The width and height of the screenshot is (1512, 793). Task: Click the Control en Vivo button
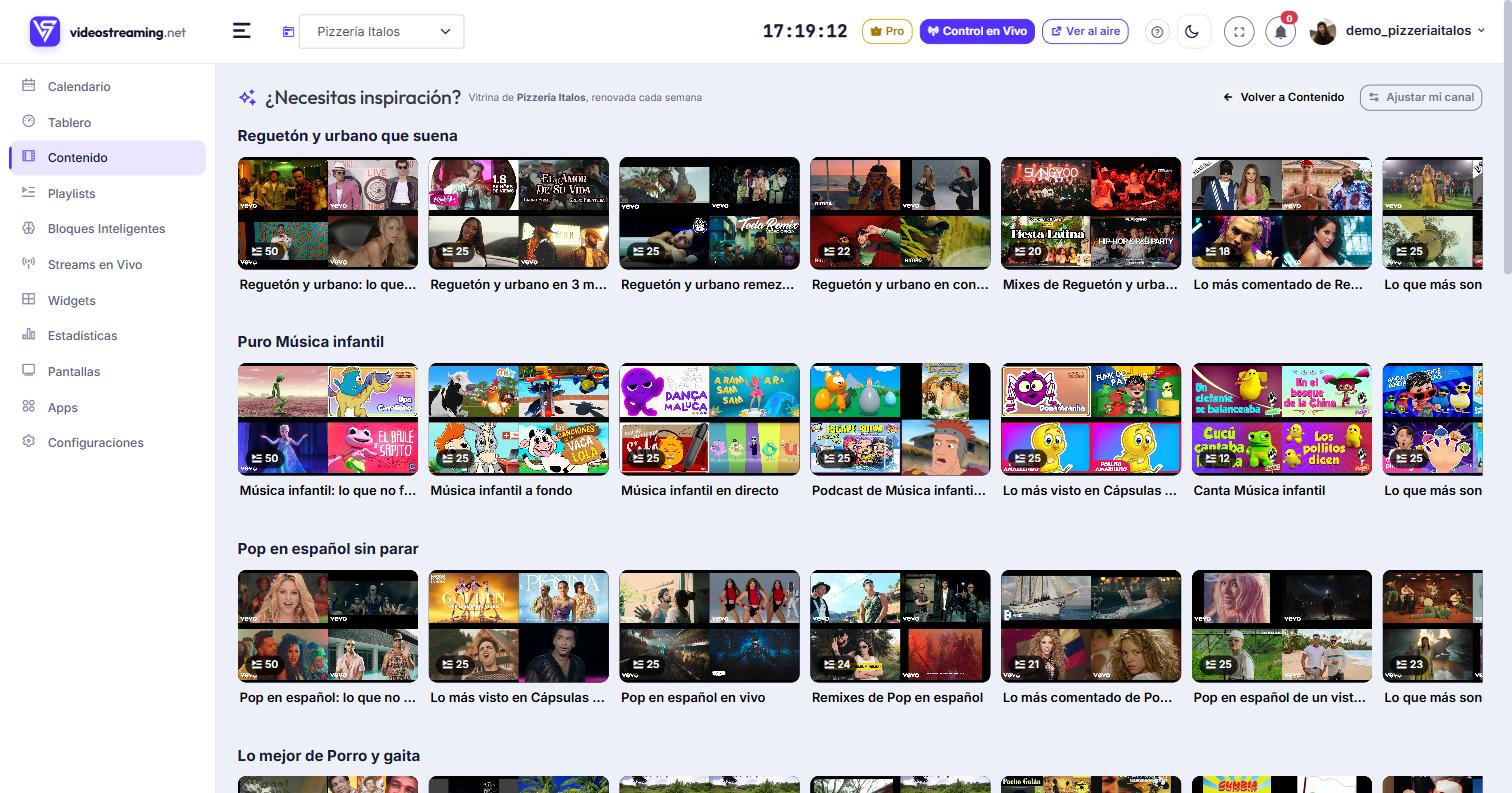click(977, 31)
